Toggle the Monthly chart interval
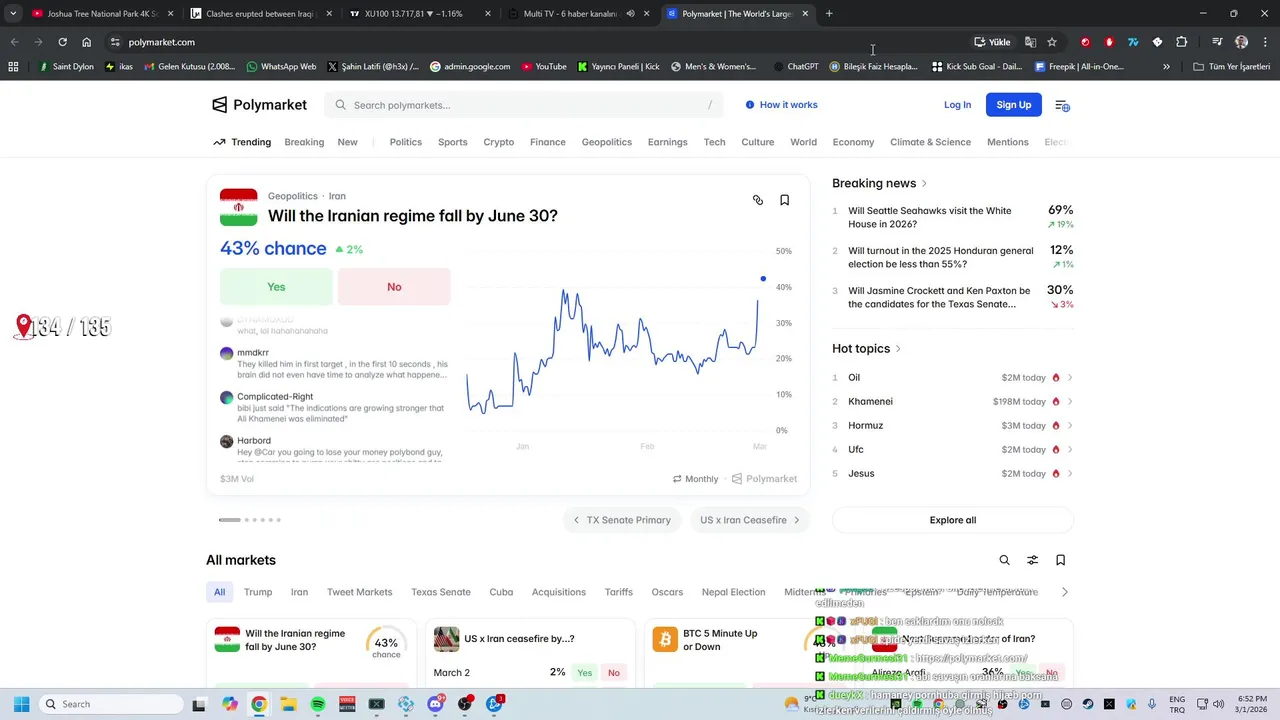This screenshot has width=1280, height=720. 695,479
